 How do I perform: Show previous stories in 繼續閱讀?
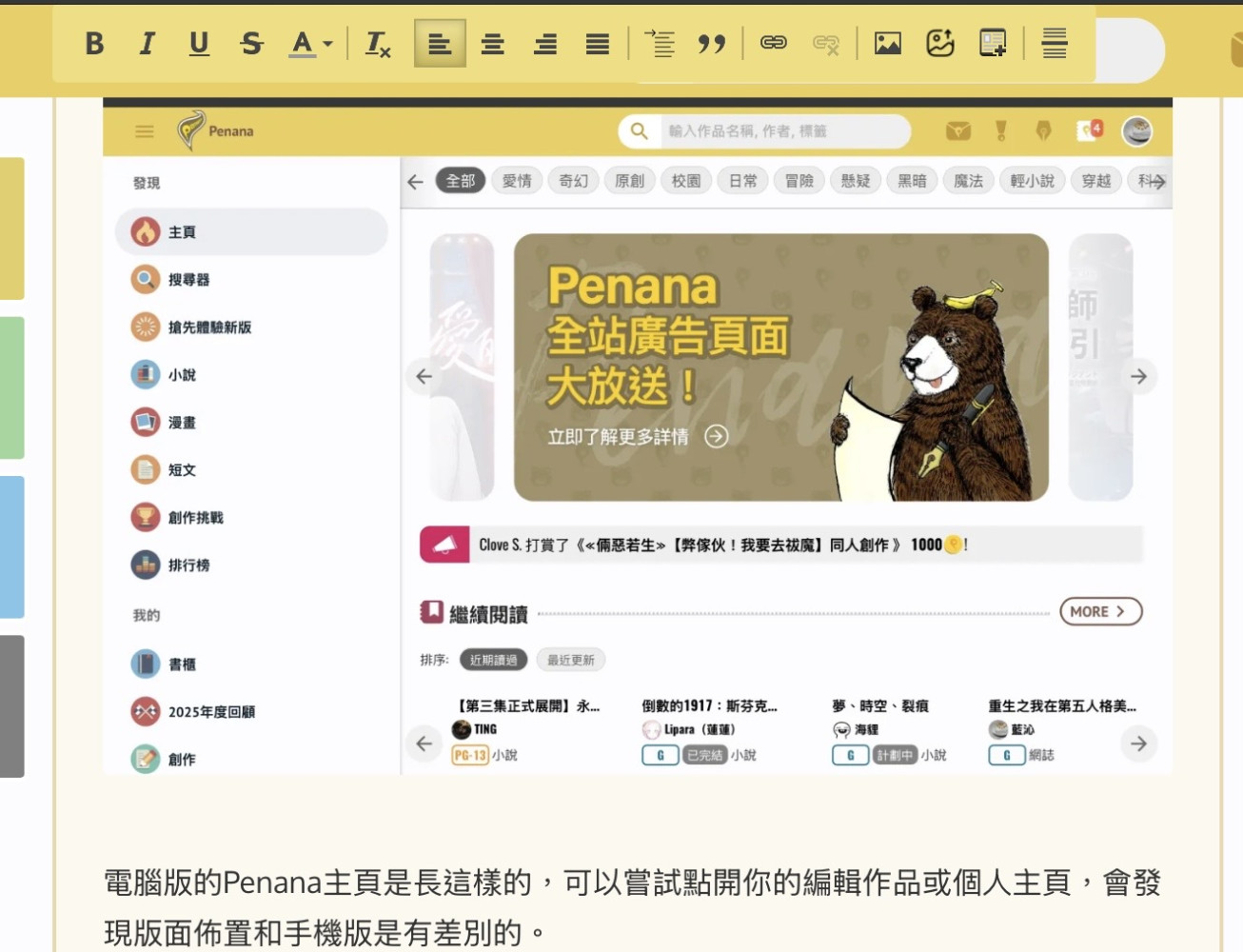click(424, 744)
